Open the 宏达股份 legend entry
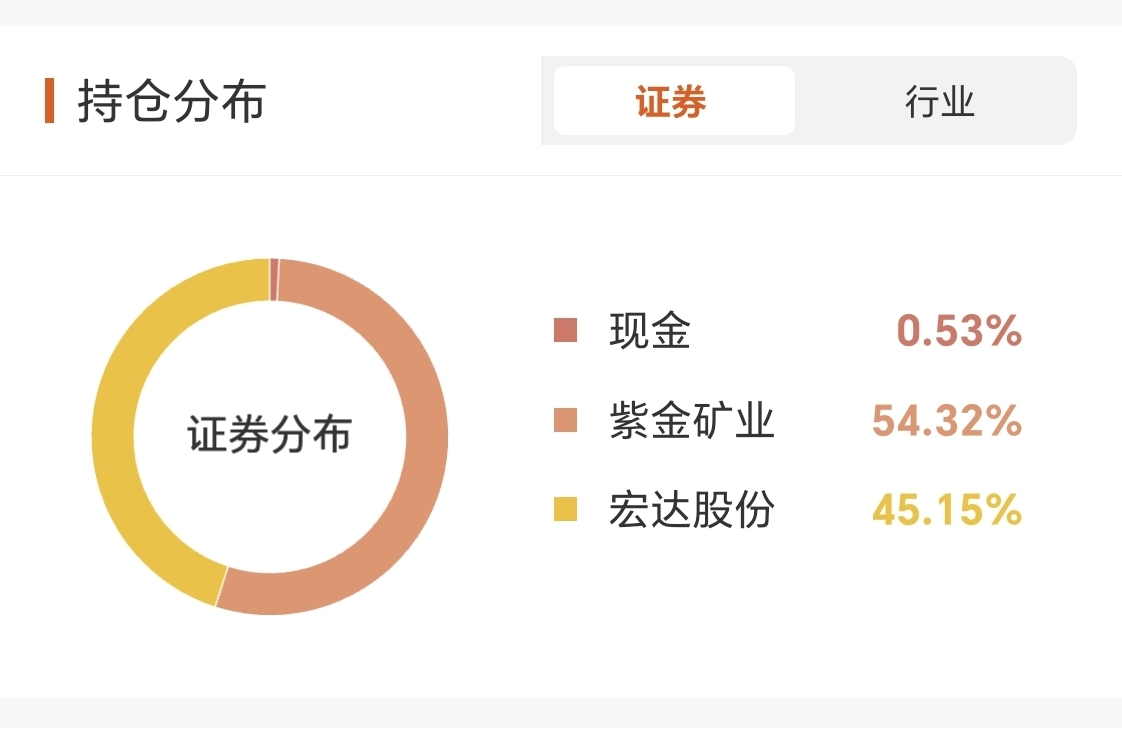This screenshot has width=1122, height=738. 691,510
